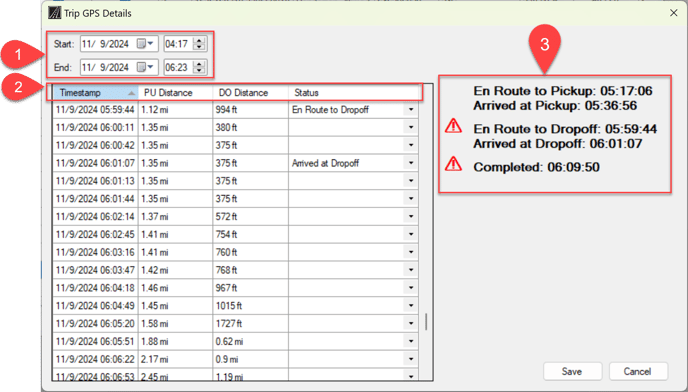Click DO distance cell 1015 ft

point(251,306)
